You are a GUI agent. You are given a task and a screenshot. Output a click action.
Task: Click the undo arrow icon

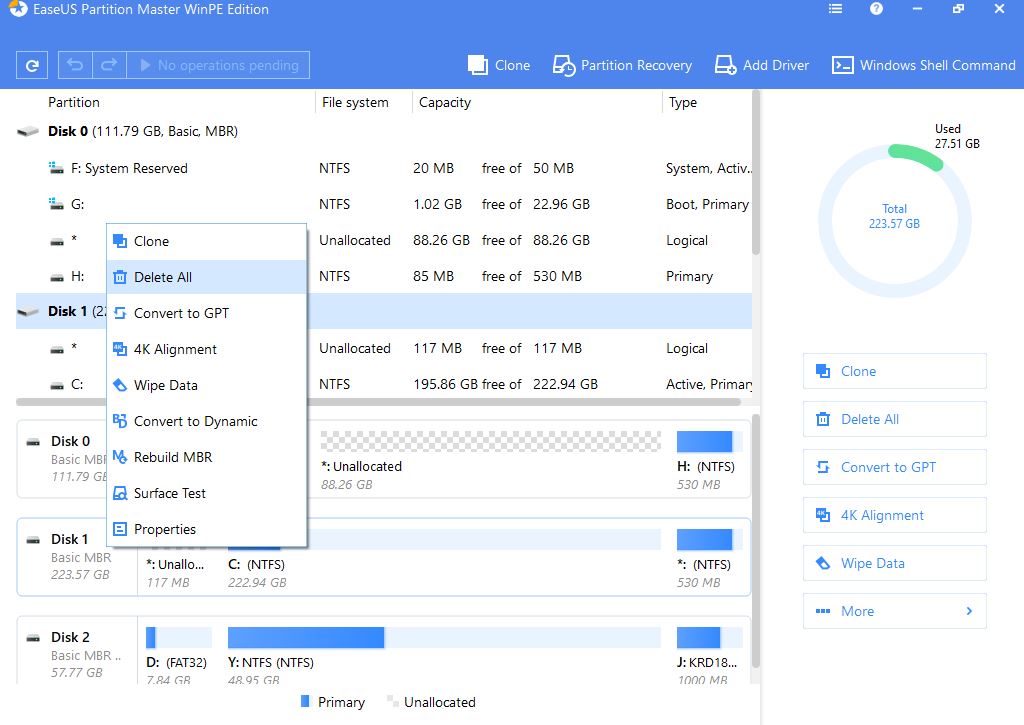point(75,66)
